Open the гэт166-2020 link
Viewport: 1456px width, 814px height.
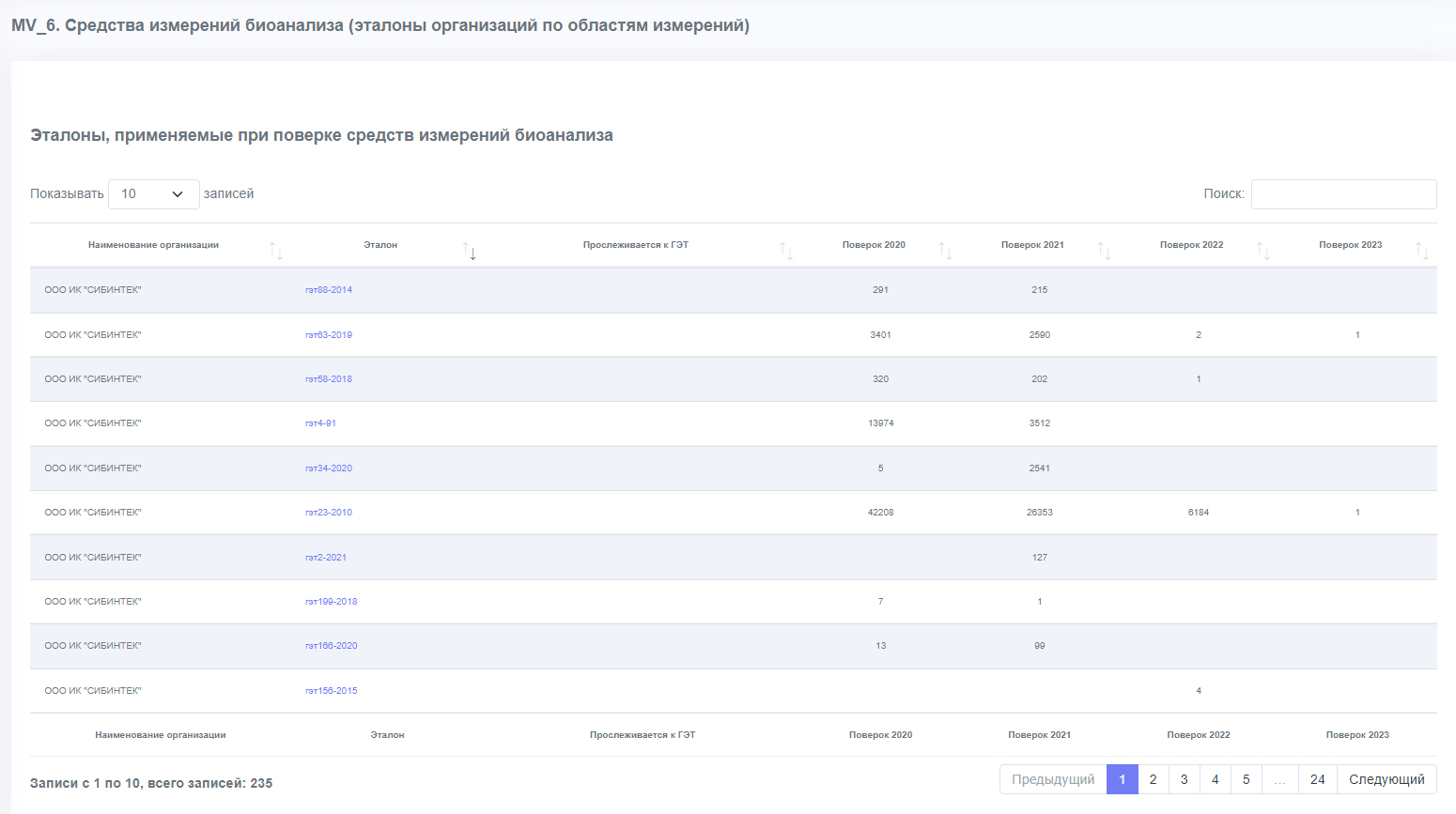(332, 646)
